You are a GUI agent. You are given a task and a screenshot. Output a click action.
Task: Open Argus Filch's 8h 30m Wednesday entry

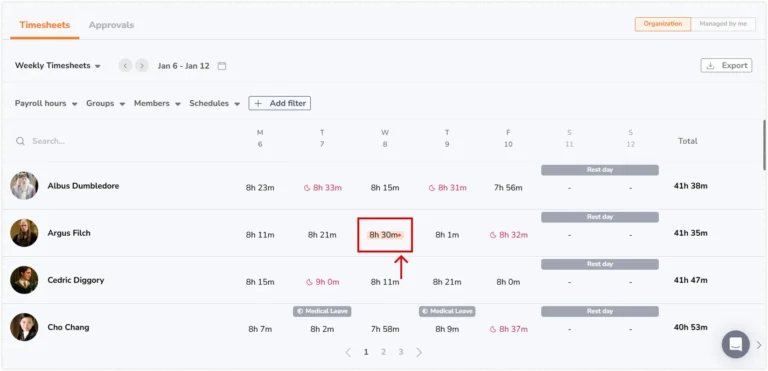tap(385, 235)
